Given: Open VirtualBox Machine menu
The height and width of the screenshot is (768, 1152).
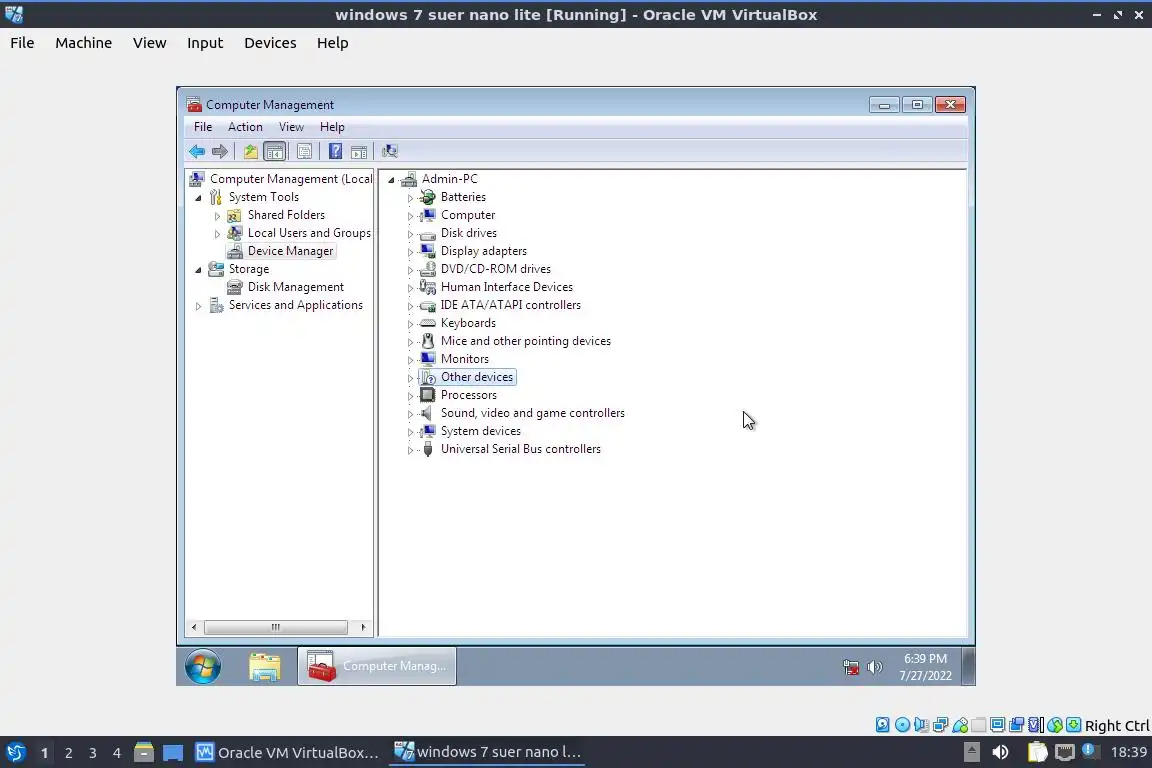Looking at the screenshot, I should click(x=84, y=43).
